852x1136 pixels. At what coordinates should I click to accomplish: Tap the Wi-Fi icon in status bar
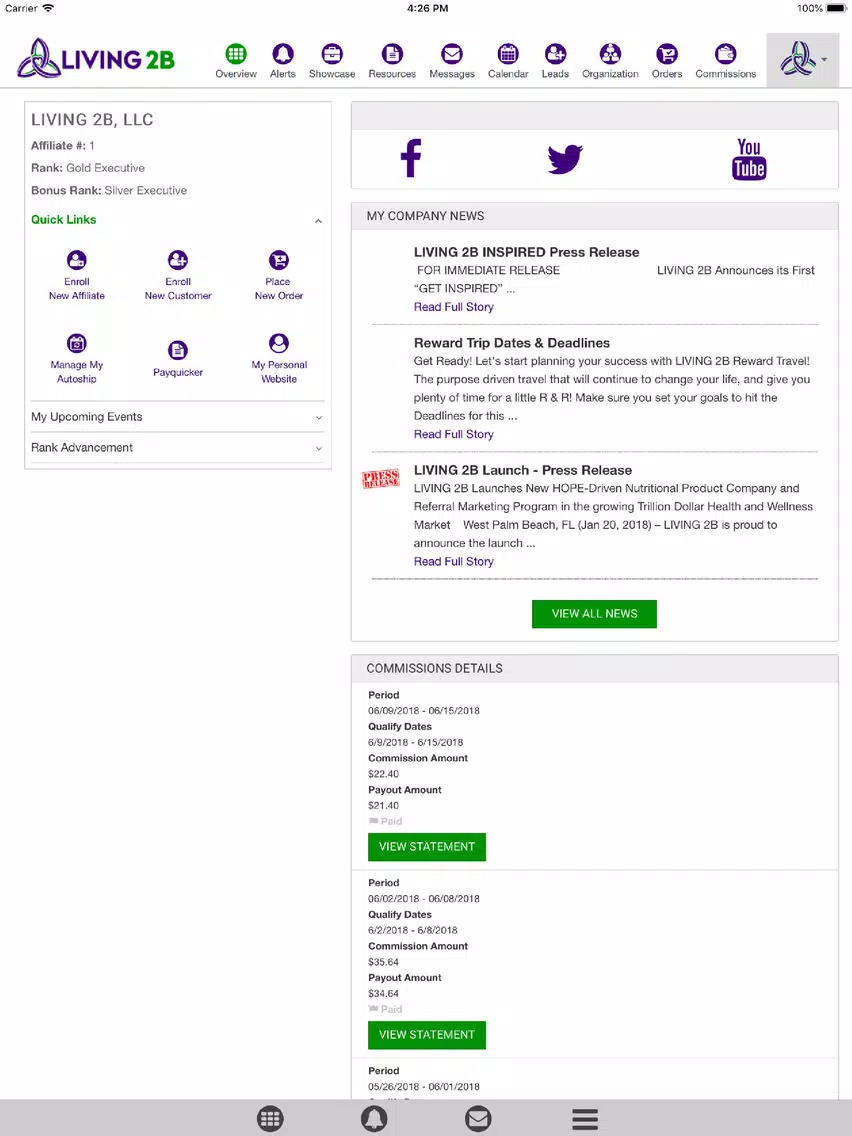pyautogui.click(x=48, y=8)
